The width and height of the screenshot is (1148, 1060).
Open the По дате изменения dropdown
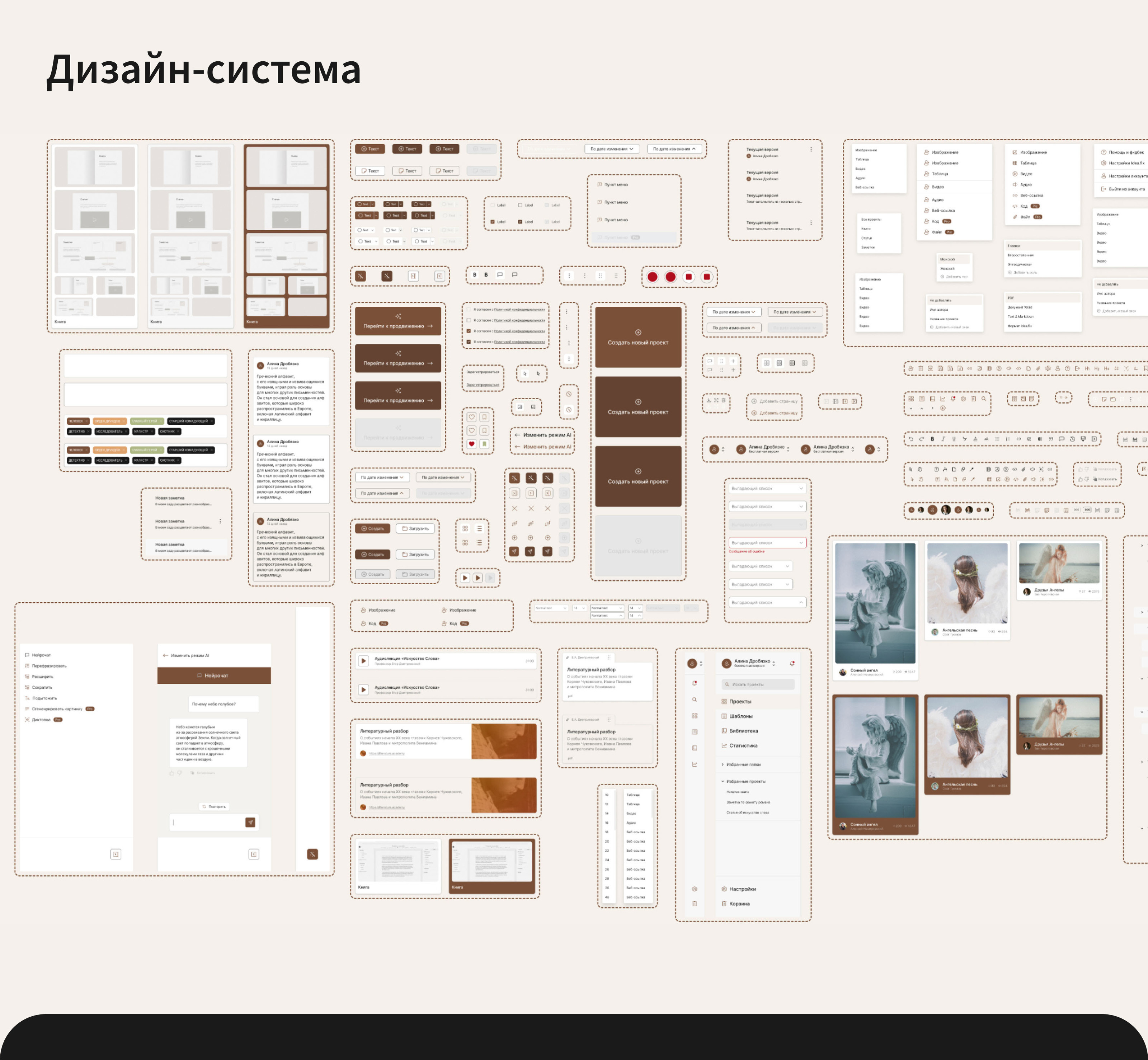611,149
